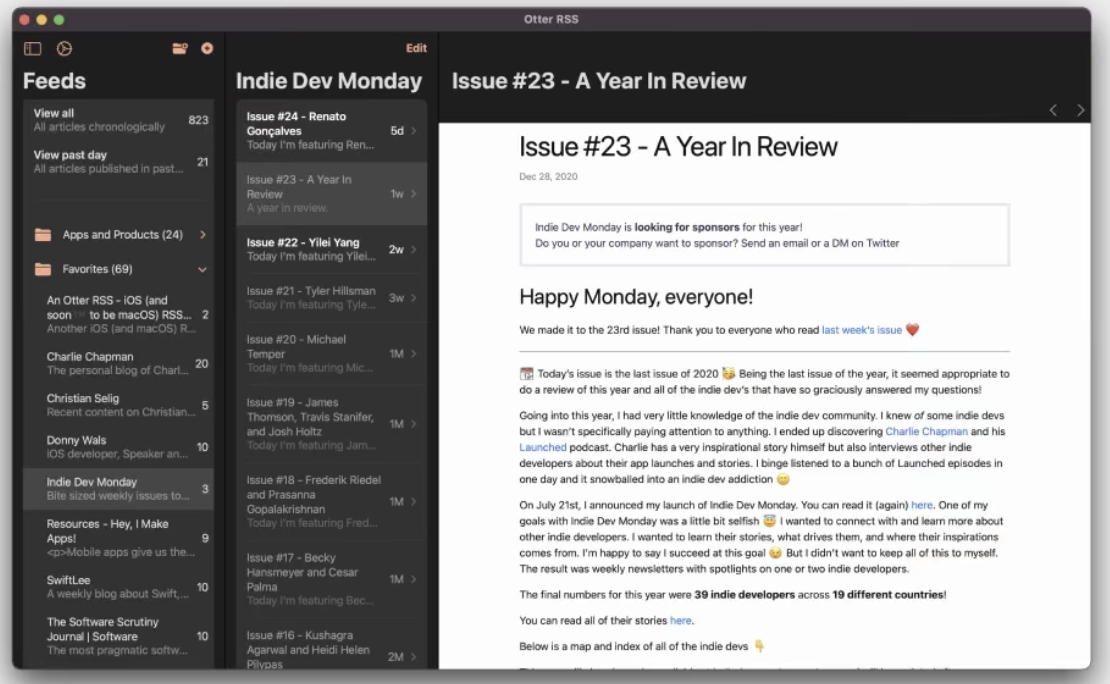Select Indie Dev Monday feed
The width and height of the screenshot is (1110, 684).
(119, 489)
